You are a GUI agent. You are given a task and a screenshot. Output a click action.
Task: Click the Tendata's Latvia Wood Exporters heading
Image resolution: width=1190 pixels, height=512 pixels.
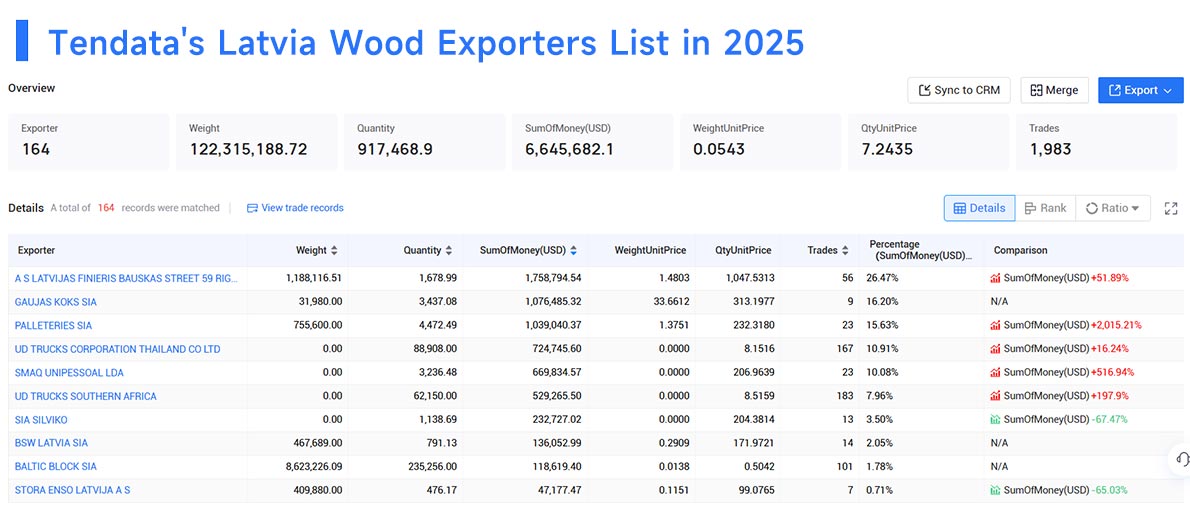[426, 42]
